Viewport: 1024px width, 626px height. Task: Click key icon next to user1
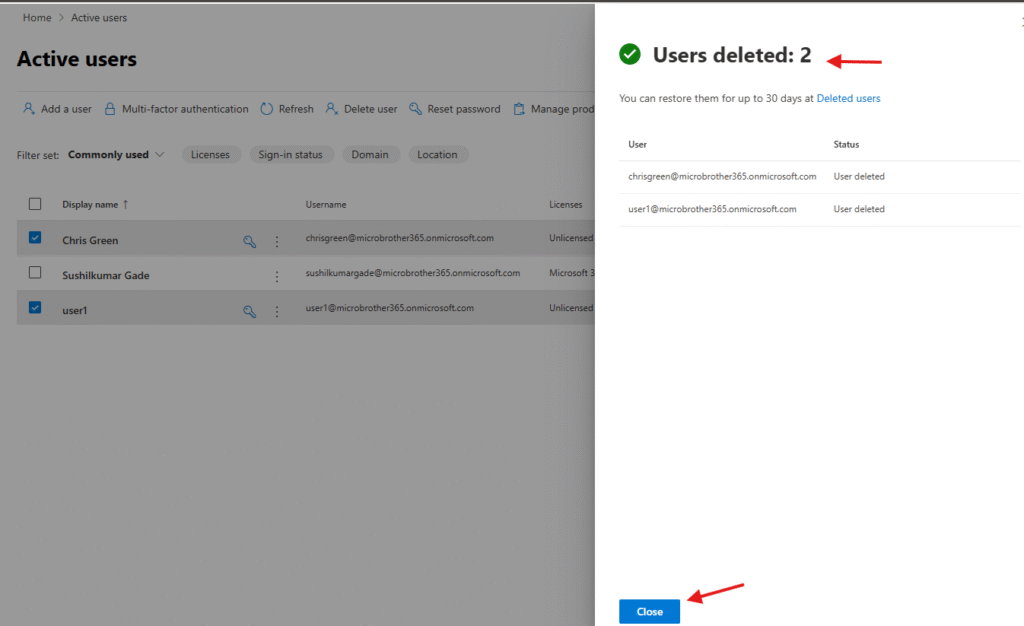coord(250,311)
